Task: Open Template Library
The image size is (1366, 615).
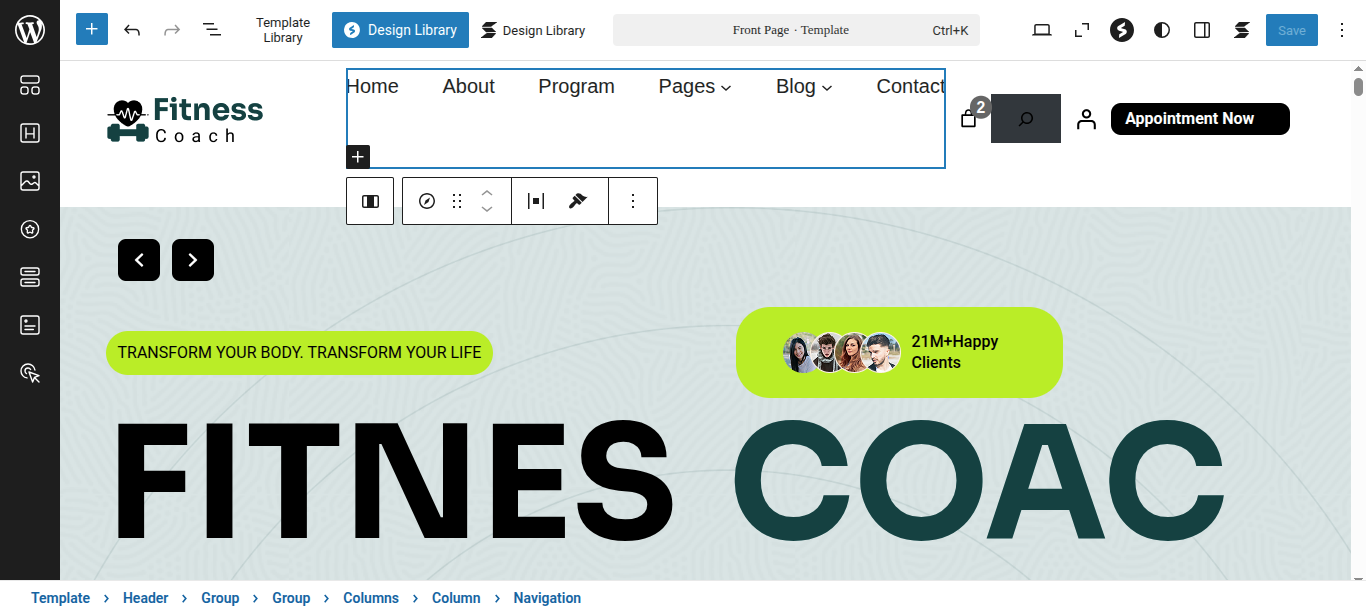Action: (283, 30)
